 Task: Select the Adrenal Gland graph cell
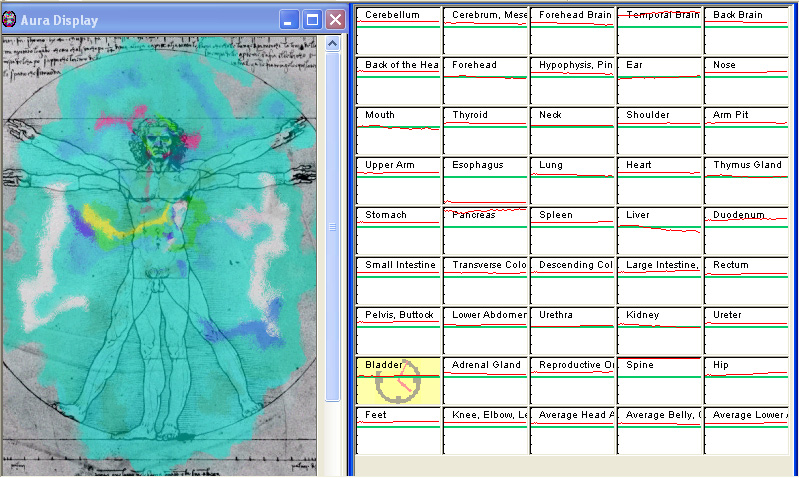click(x=485, y=380)
